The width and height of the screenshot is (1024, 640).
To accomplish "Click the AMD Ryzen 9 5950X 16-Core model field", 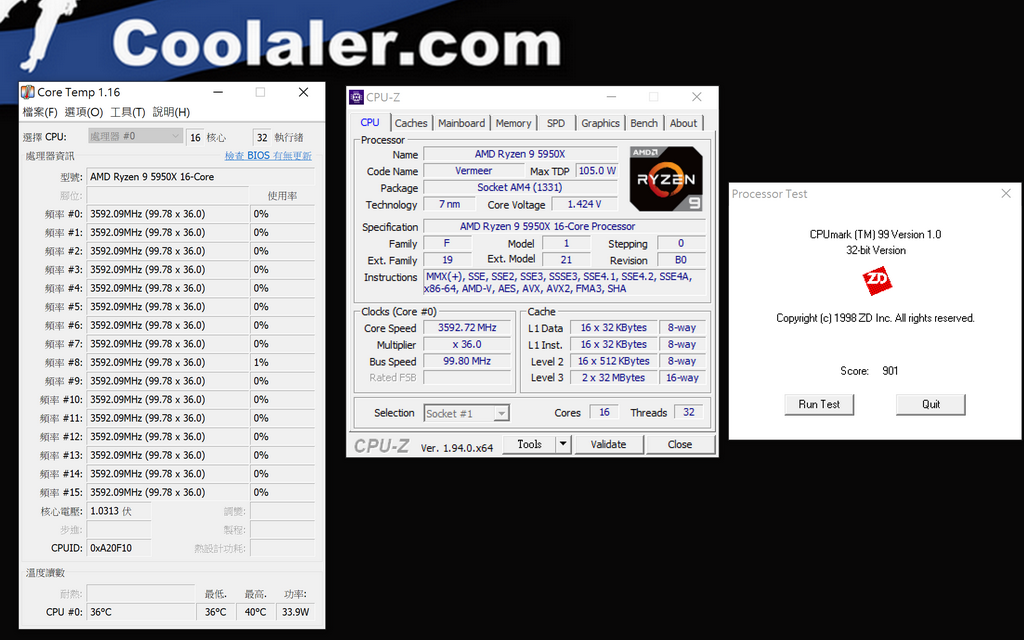I will 200,177.
